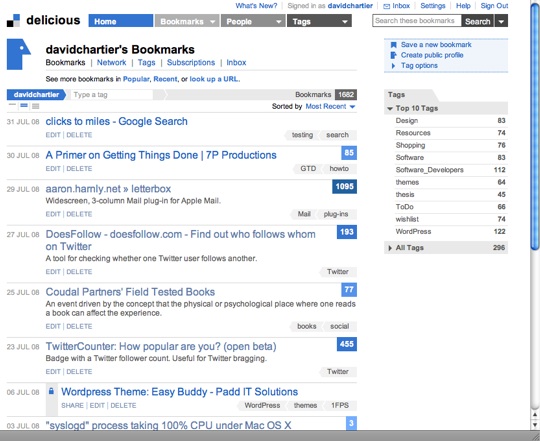Screen dimensions: 540x441
Task: Click the delicious logo icon
Action: point(13,21)
